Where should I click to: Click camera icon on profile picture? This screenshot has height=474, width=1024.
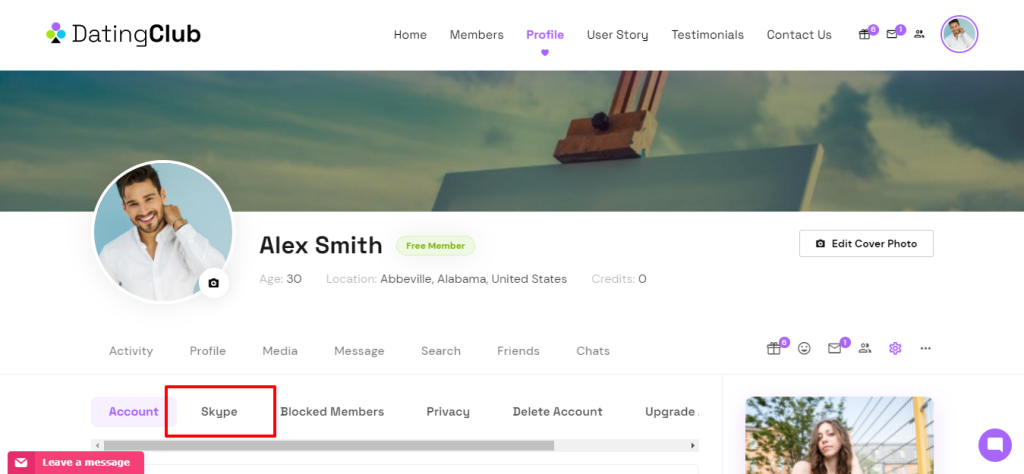click(213, 283)
